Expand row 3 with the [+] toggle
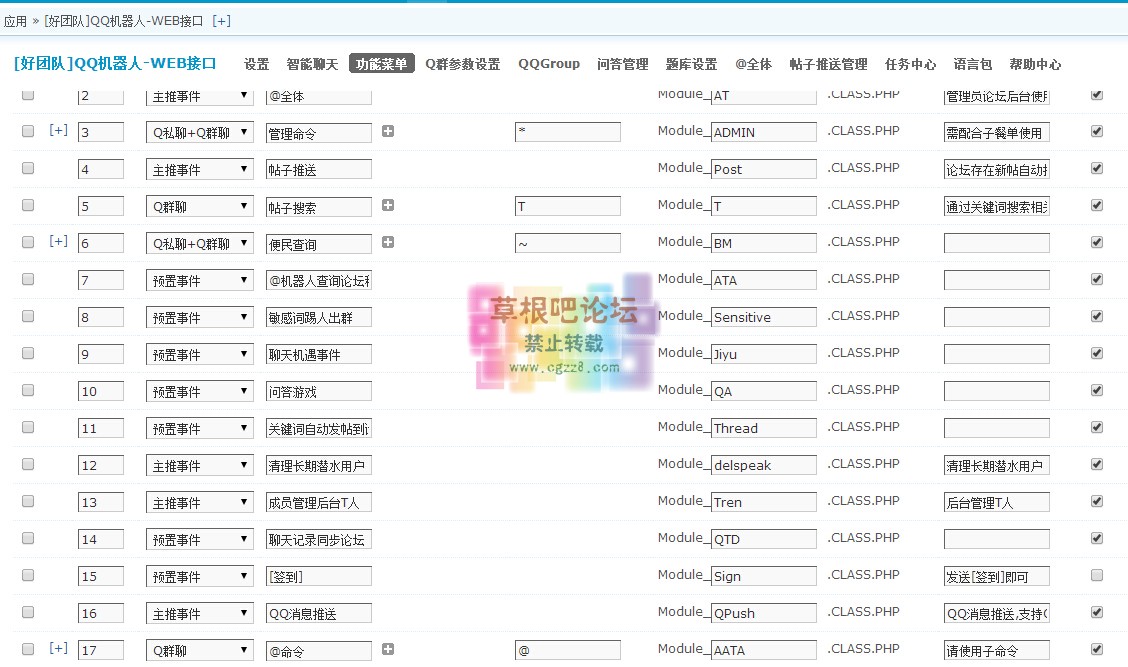 coord(59,131)
